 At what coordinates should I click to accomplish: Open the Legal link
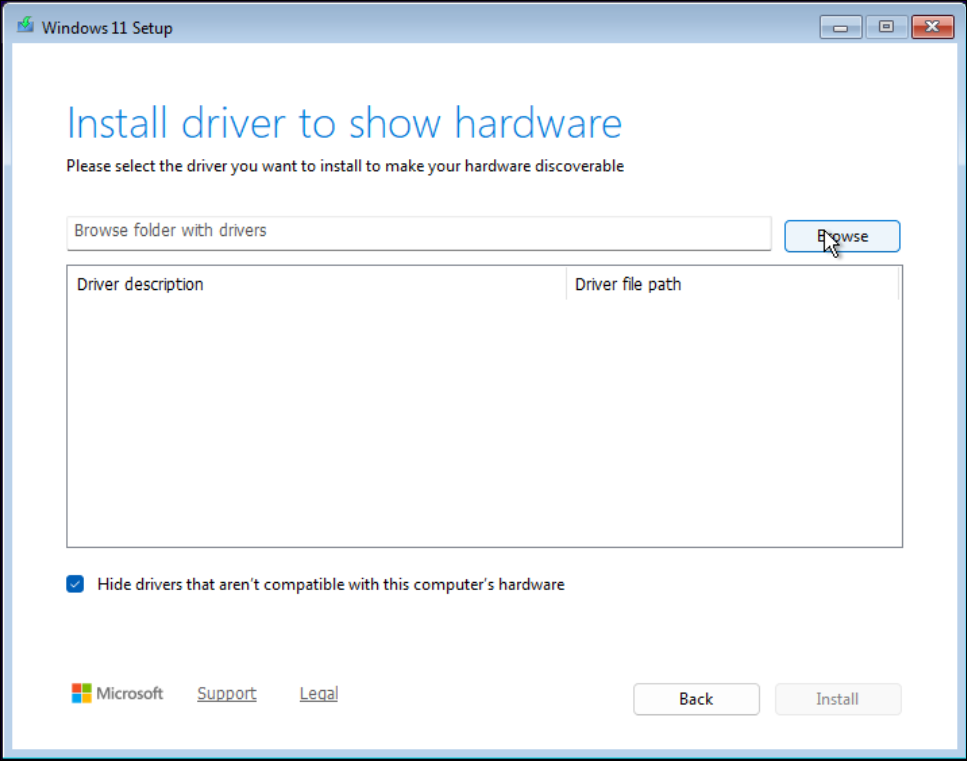point(319,694)
